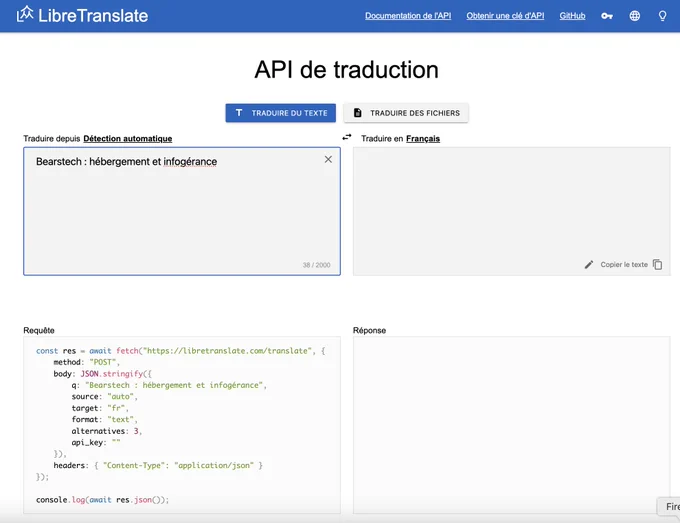This screenshot has width=680, height=523.
Task: Click the 38 / 2000 character counter
Action: click(x=316, y=265)
